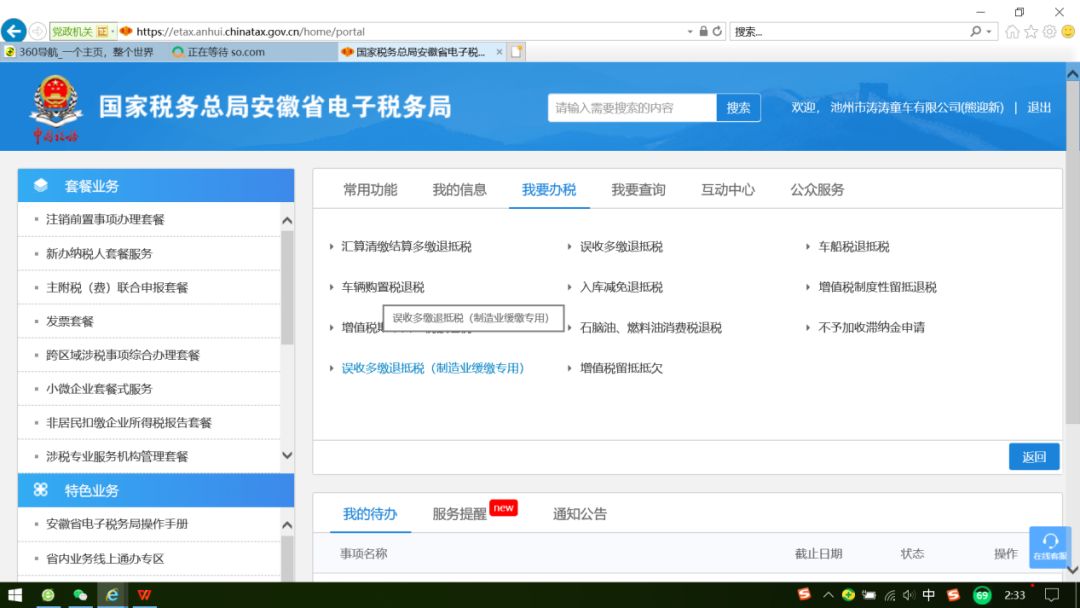
Task: Open the browser home page icon
Action: 1012,32
